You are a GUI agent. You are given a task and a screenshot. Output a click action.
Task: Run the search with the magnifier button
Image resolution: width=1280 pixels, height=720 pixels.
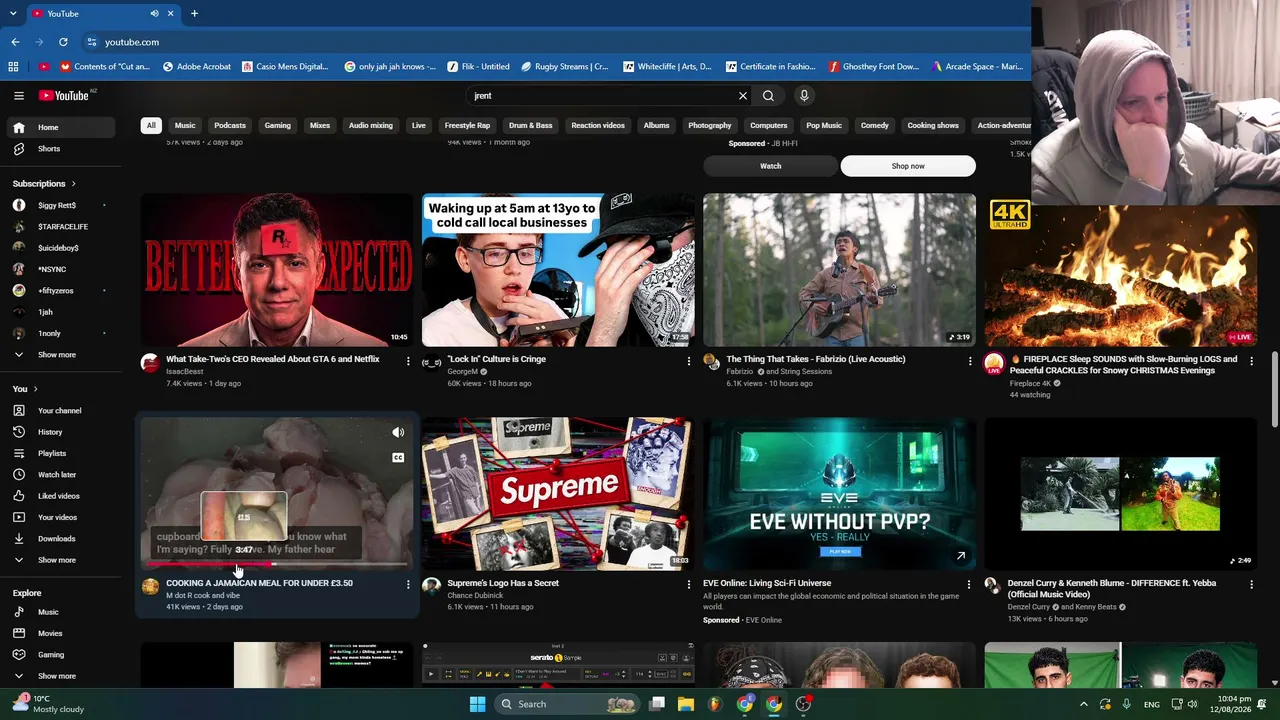click(768, 96)
